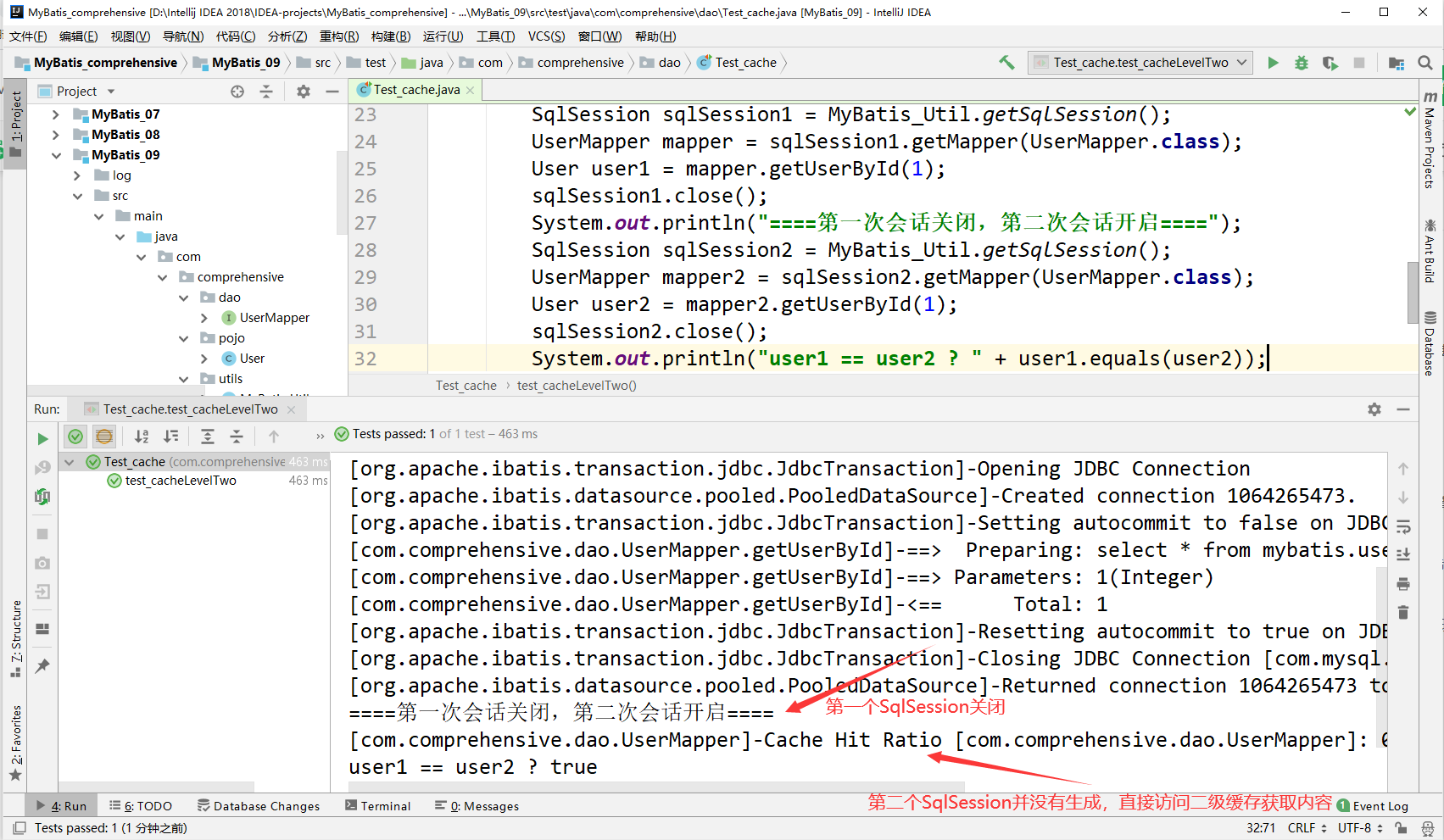Toggle show ignored tests
The height and width of the screenshot is (840, 1444).
[x=104, y=437]
